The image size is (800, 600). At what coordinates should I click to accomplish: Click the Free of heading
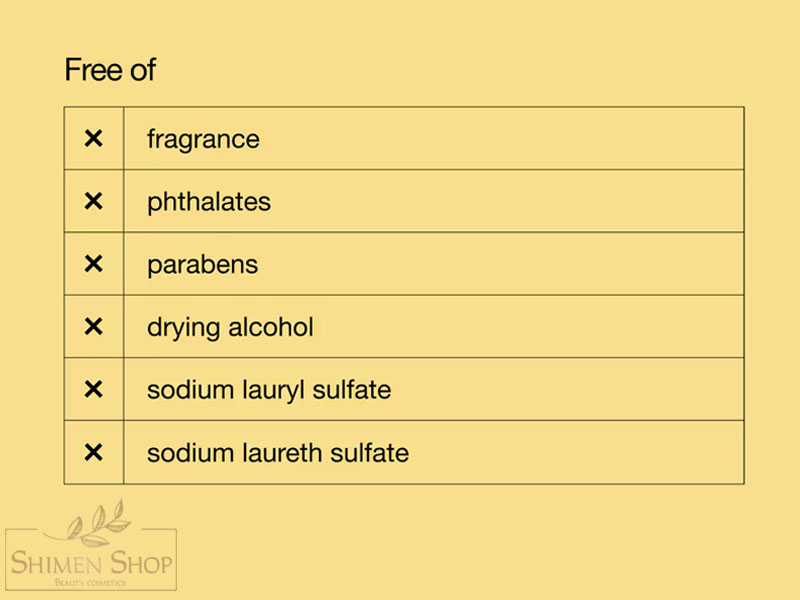tap(110, 69)
